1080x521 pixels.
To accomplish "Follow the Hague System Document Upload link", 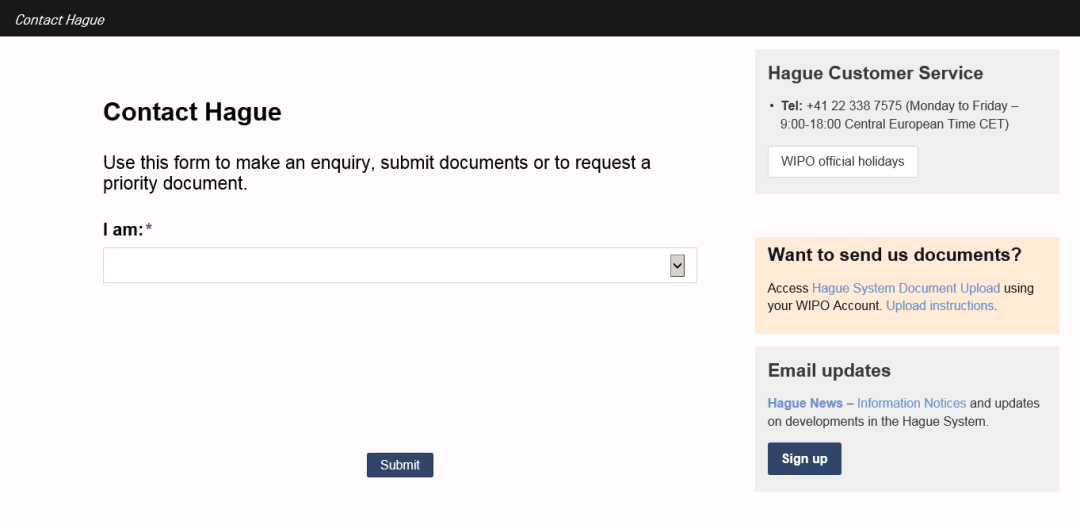I will click(906, 288).
